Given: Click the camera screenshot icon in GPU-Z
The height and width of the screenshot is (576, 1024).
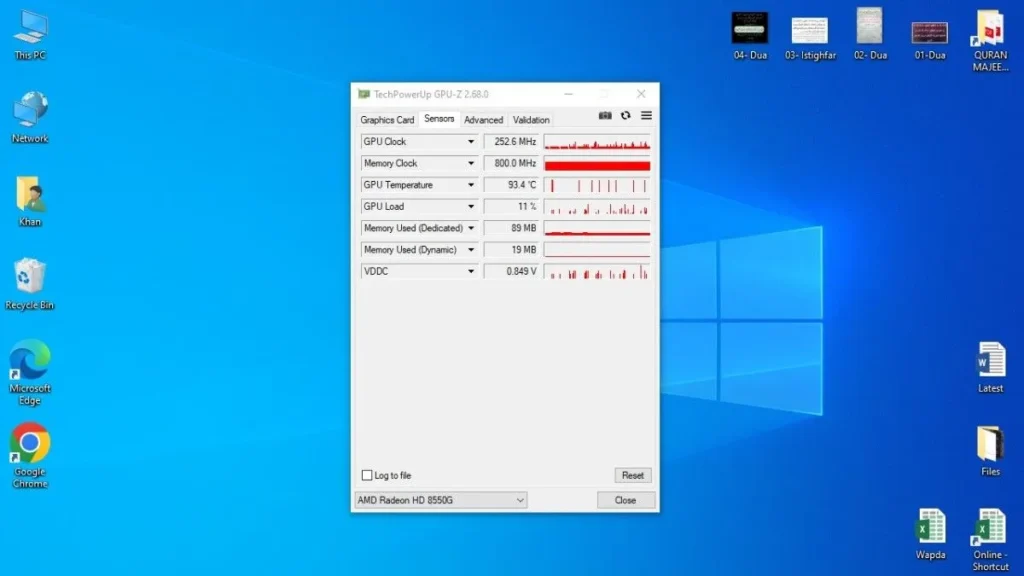Looking at the screenshot, I should (x=605, y=115).
